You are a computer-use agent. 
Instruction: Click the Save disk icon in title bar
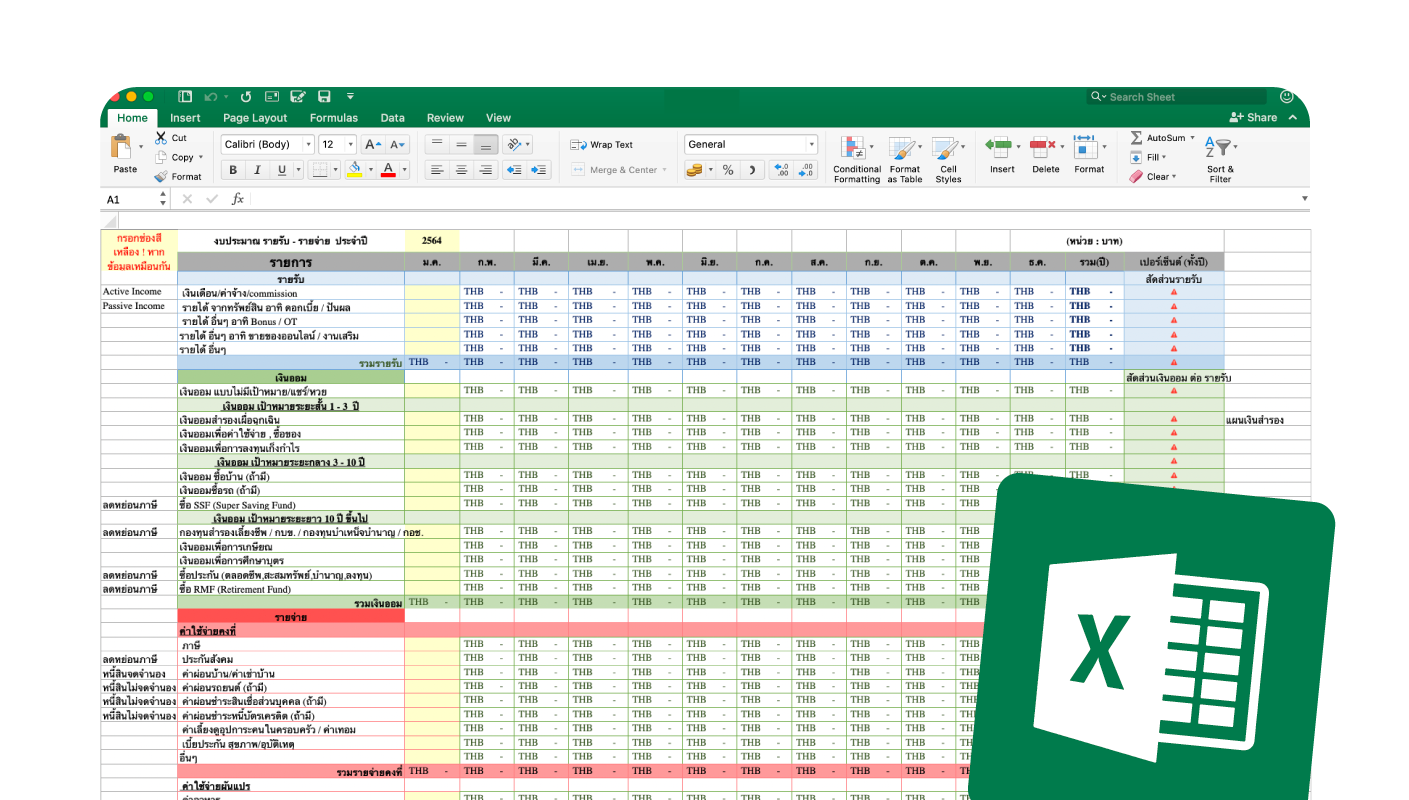pyautogui.click(x=324, y=97)
